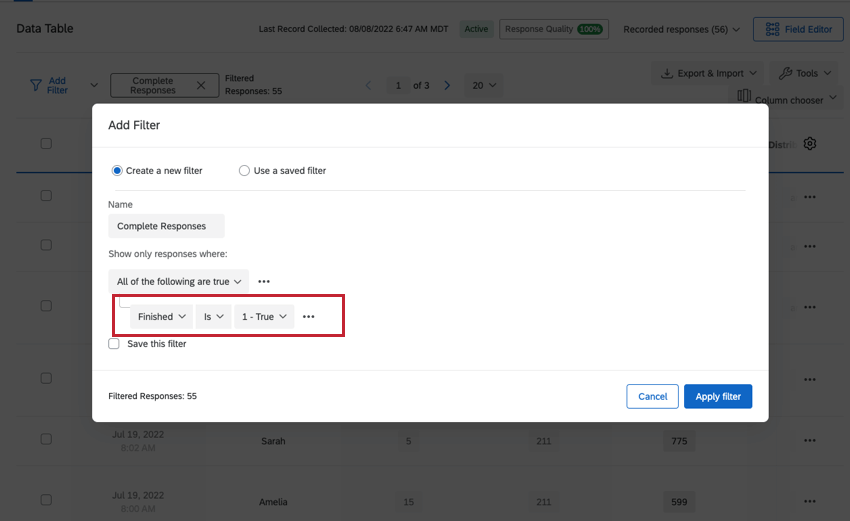Open row actions for Sarah's response
Viewport: 850px width, 521px height.
[x=810, y=441]
